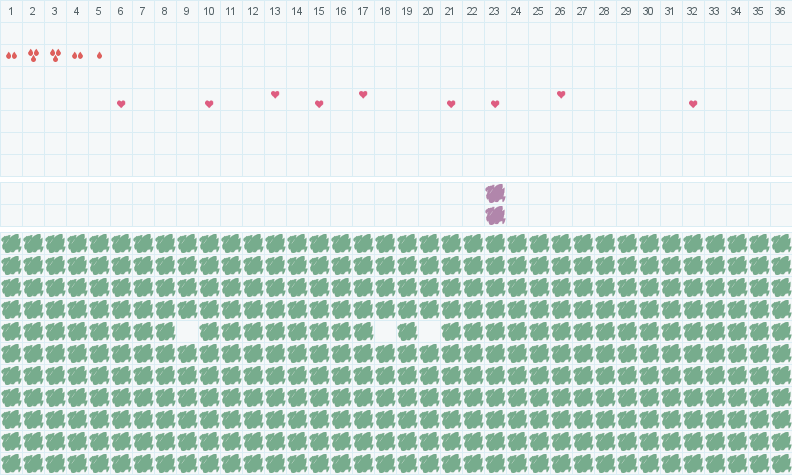Select the day 36 column header
Viewport: 792px width, 475px height.
coord(781,11)
